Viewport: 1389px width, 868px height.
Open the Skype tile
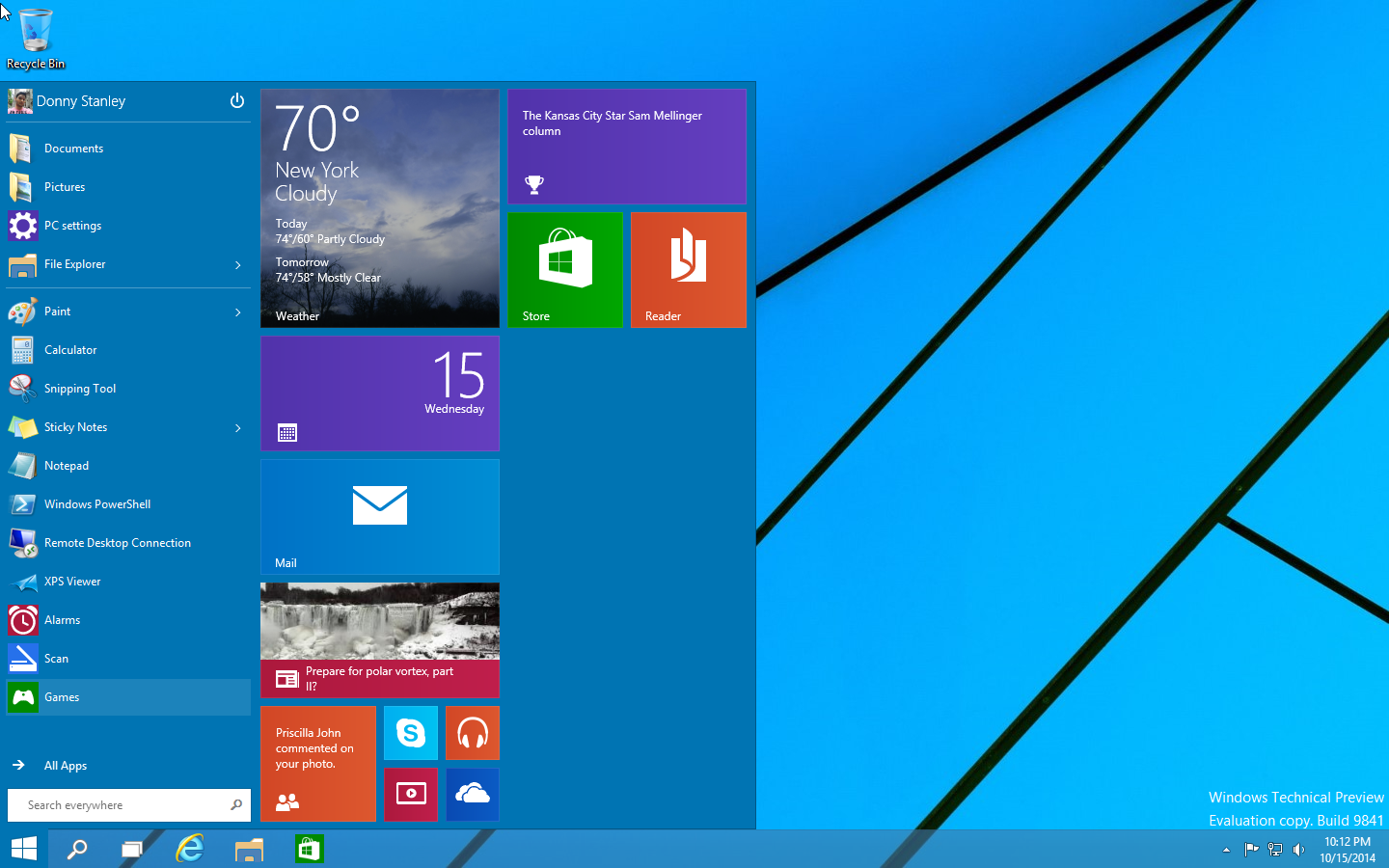(x=410, y=733)
